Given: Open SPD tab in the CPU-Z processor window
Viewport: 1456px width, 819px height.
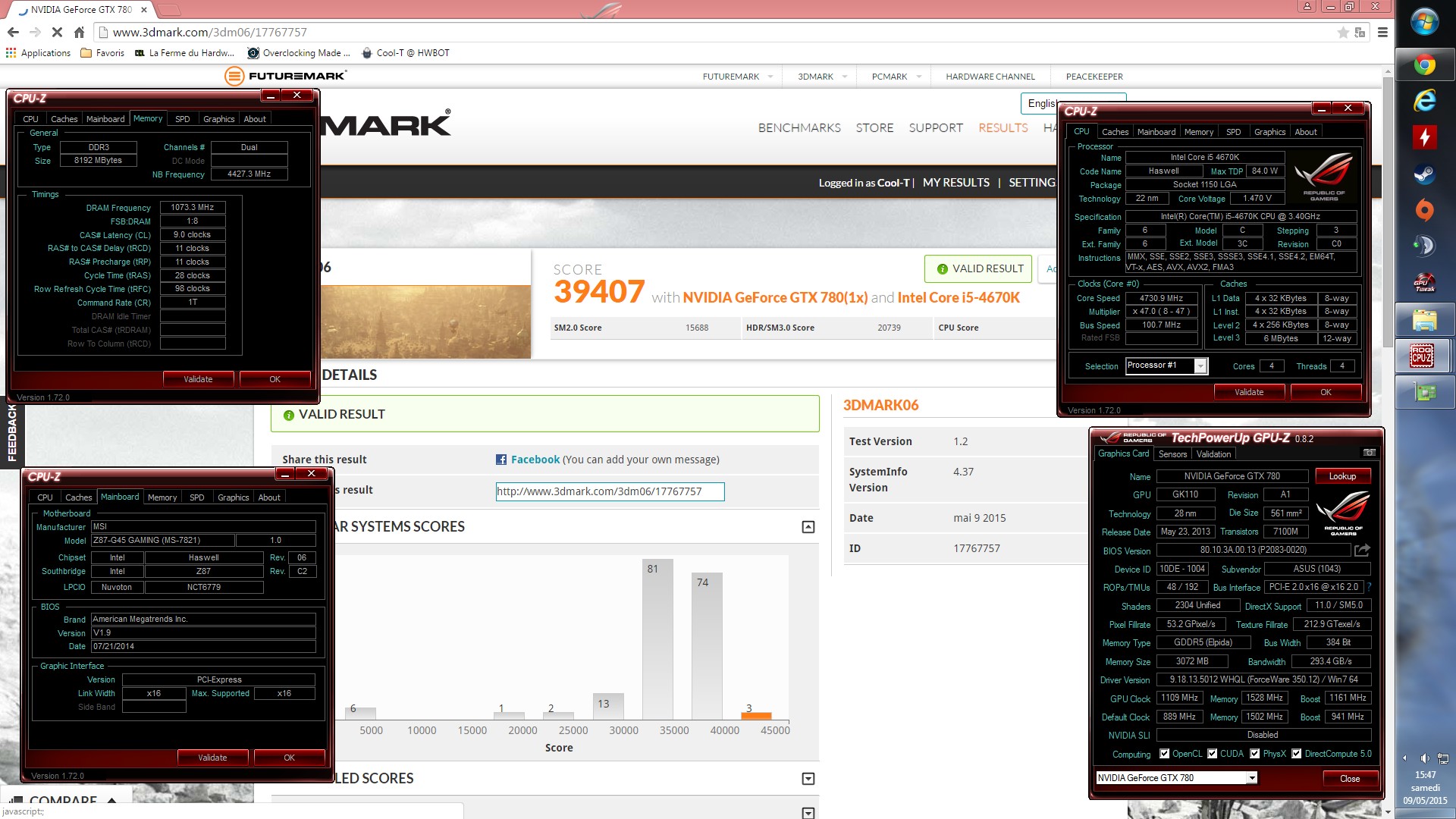Looking at the screenshot, I should [1234, 132].
